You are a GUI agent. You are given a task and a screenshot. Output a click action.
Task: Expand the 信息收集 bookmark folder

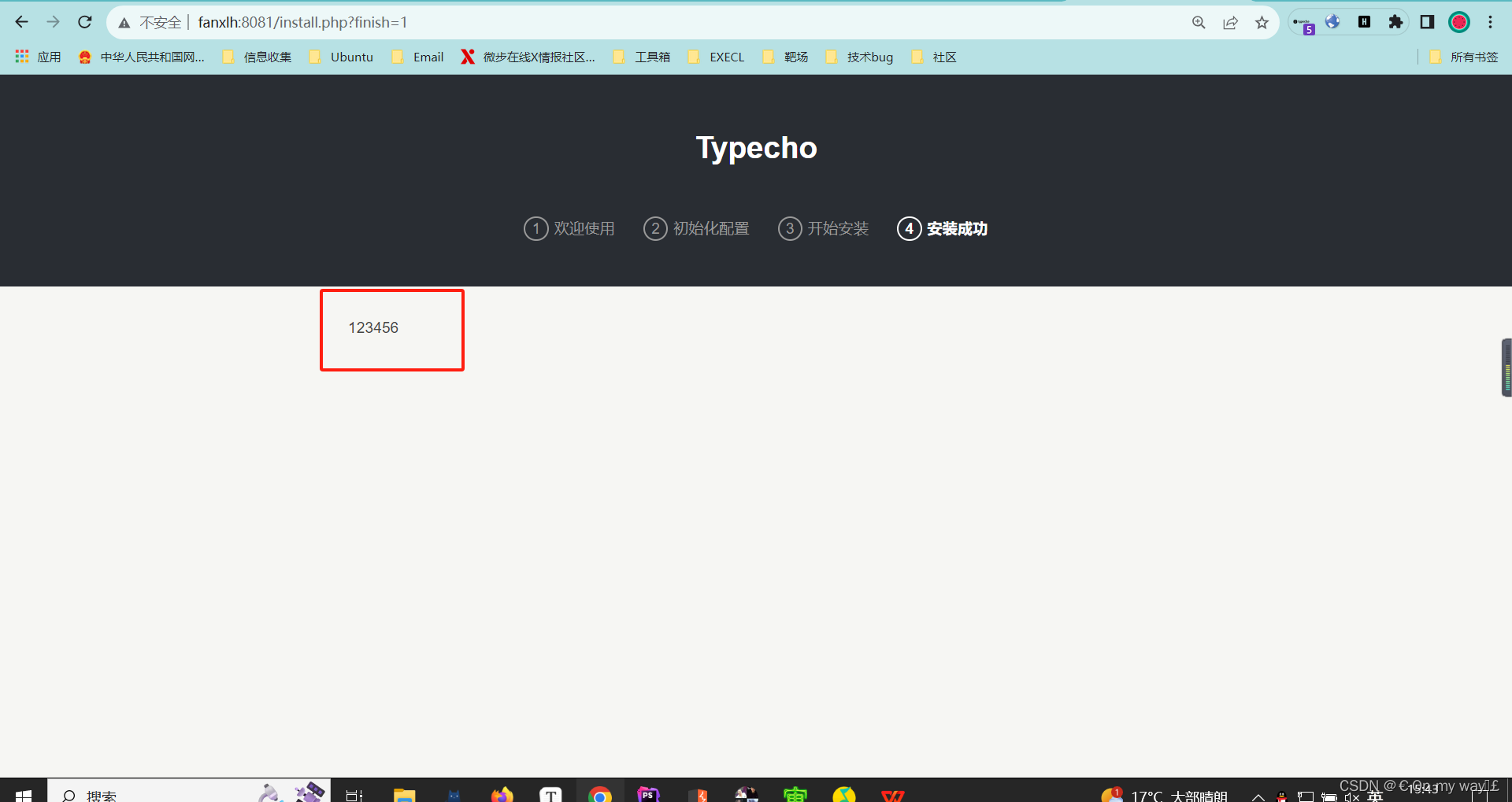click(x=257, y=57)
